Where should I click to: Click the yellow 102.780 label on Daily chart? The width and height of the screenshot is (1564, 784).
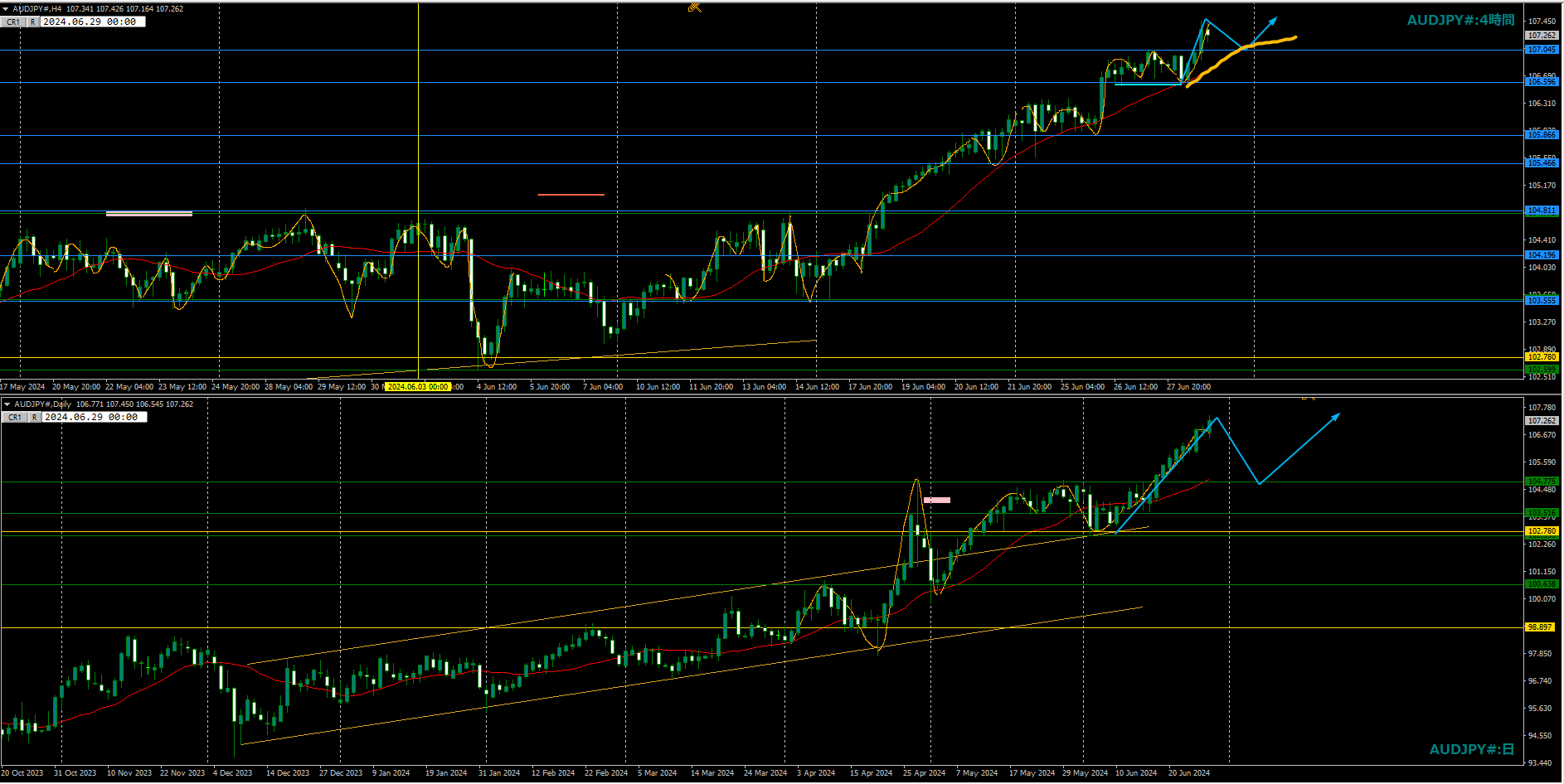(1542, 531)
